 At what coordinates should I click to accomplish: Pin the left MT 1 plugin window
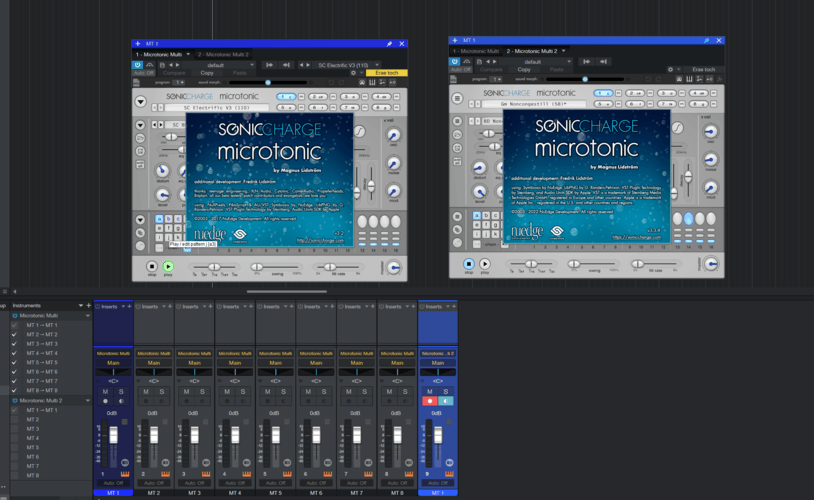(x=389, y=44)
